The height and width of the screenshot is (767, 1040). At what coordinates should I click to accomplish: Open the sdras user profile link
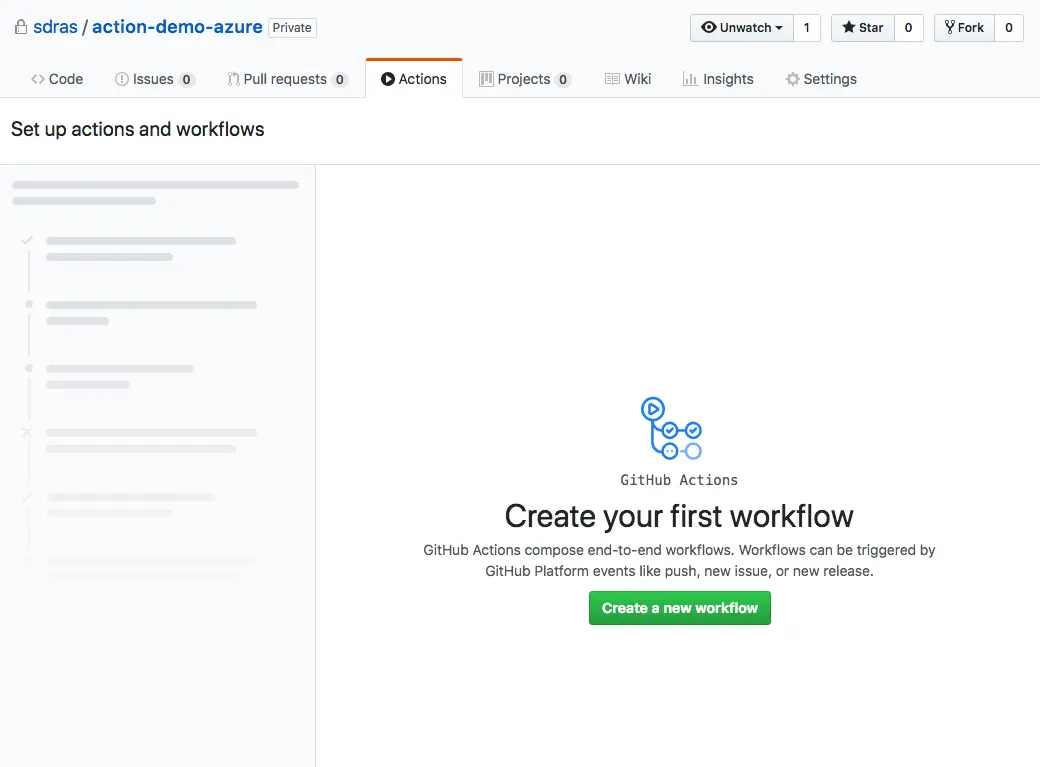pos(55,27)
